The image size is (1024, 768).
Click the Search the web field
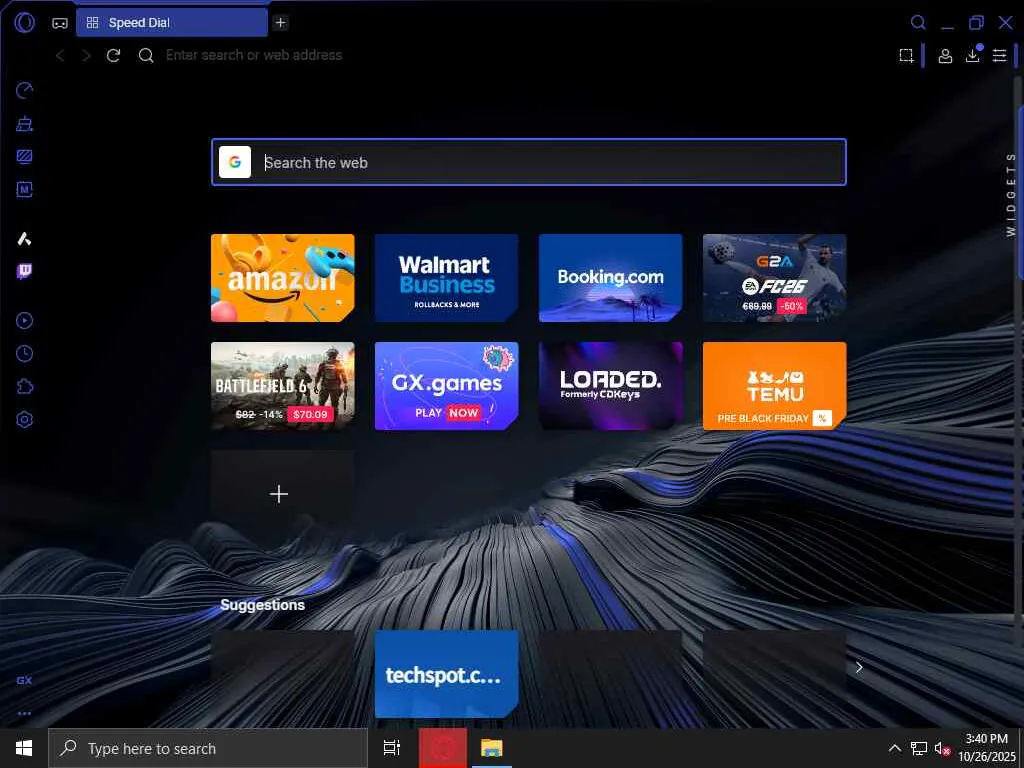pyautogui.click(x=529, y=162)
